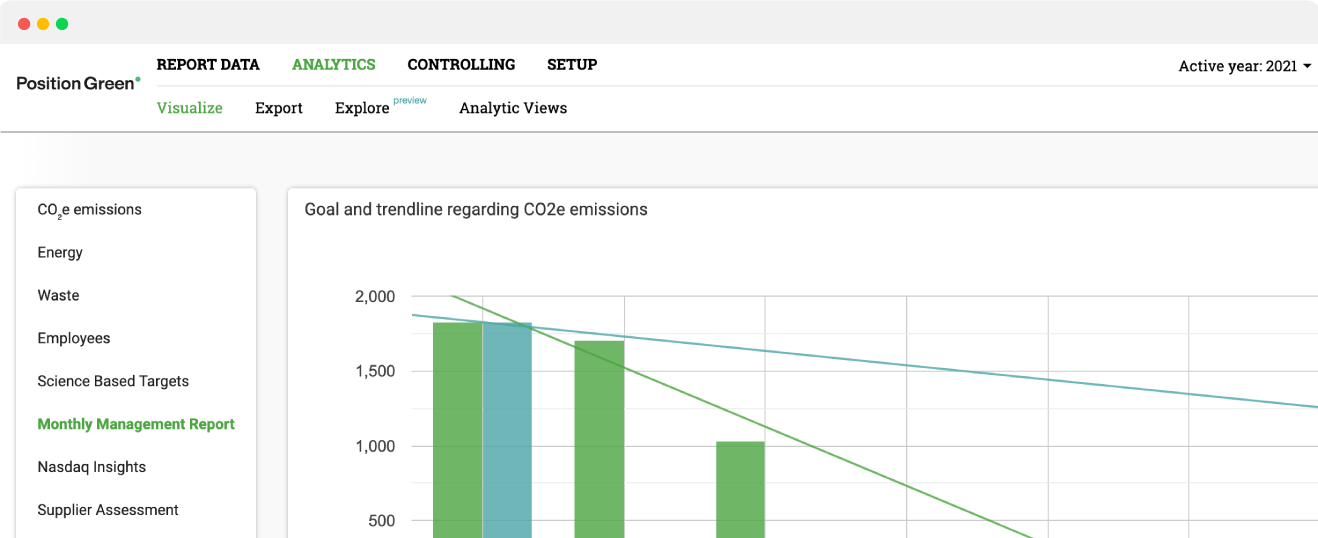Open the REPORT DATA menu
1318x538 pixels.
208,65
